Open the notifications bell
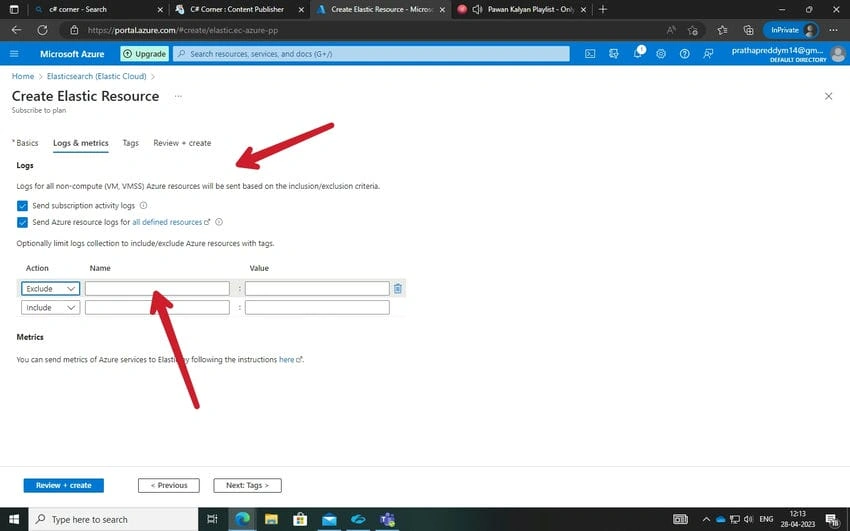 [638, 54]
